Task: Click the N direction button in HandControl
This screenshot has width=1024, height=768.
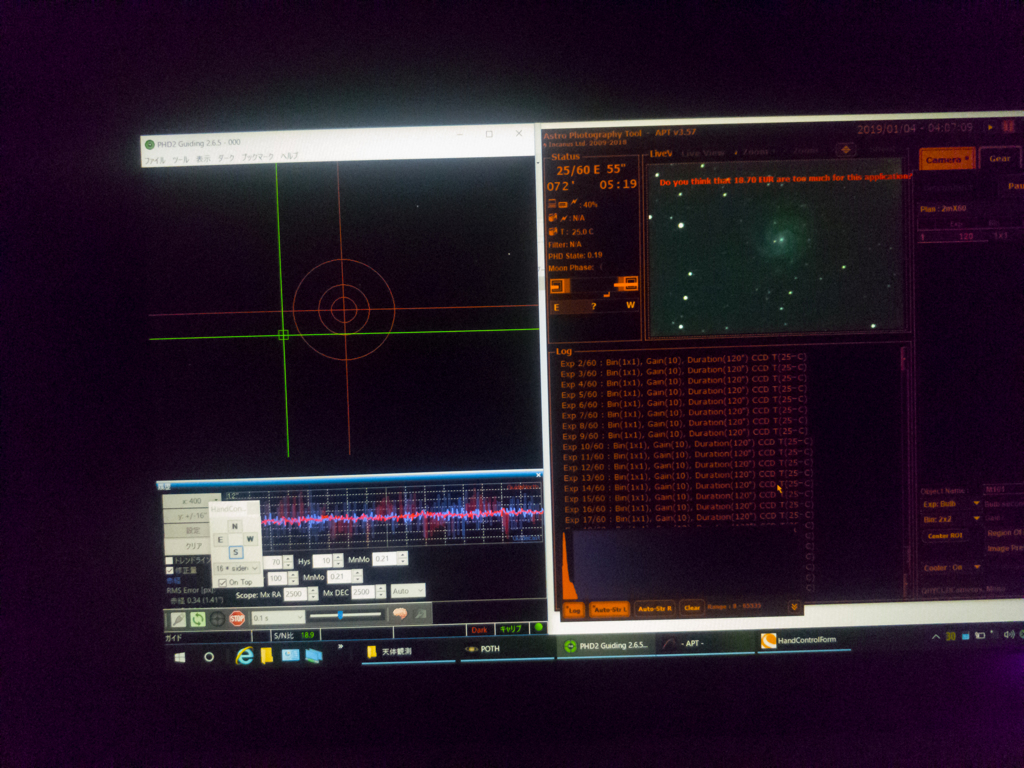Action: tap(234, 526)
